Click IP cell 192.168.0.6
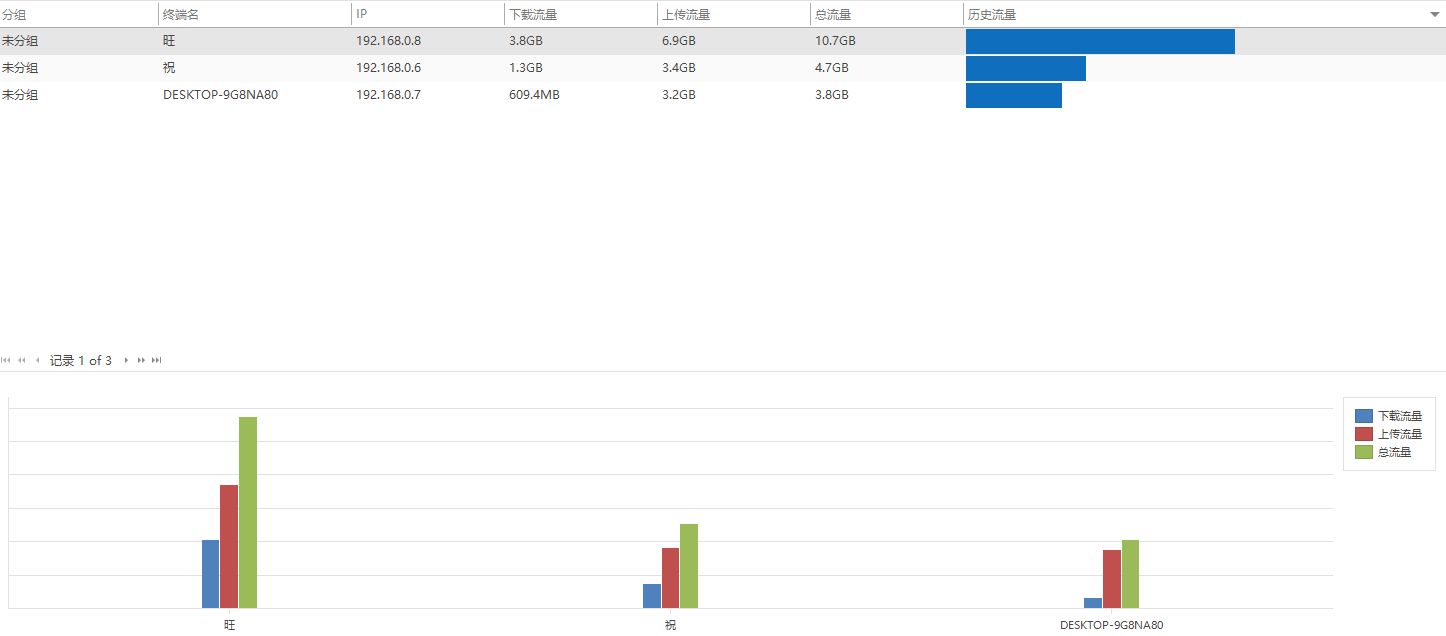This screenshot has height=636, width=1446. (428, 68)
